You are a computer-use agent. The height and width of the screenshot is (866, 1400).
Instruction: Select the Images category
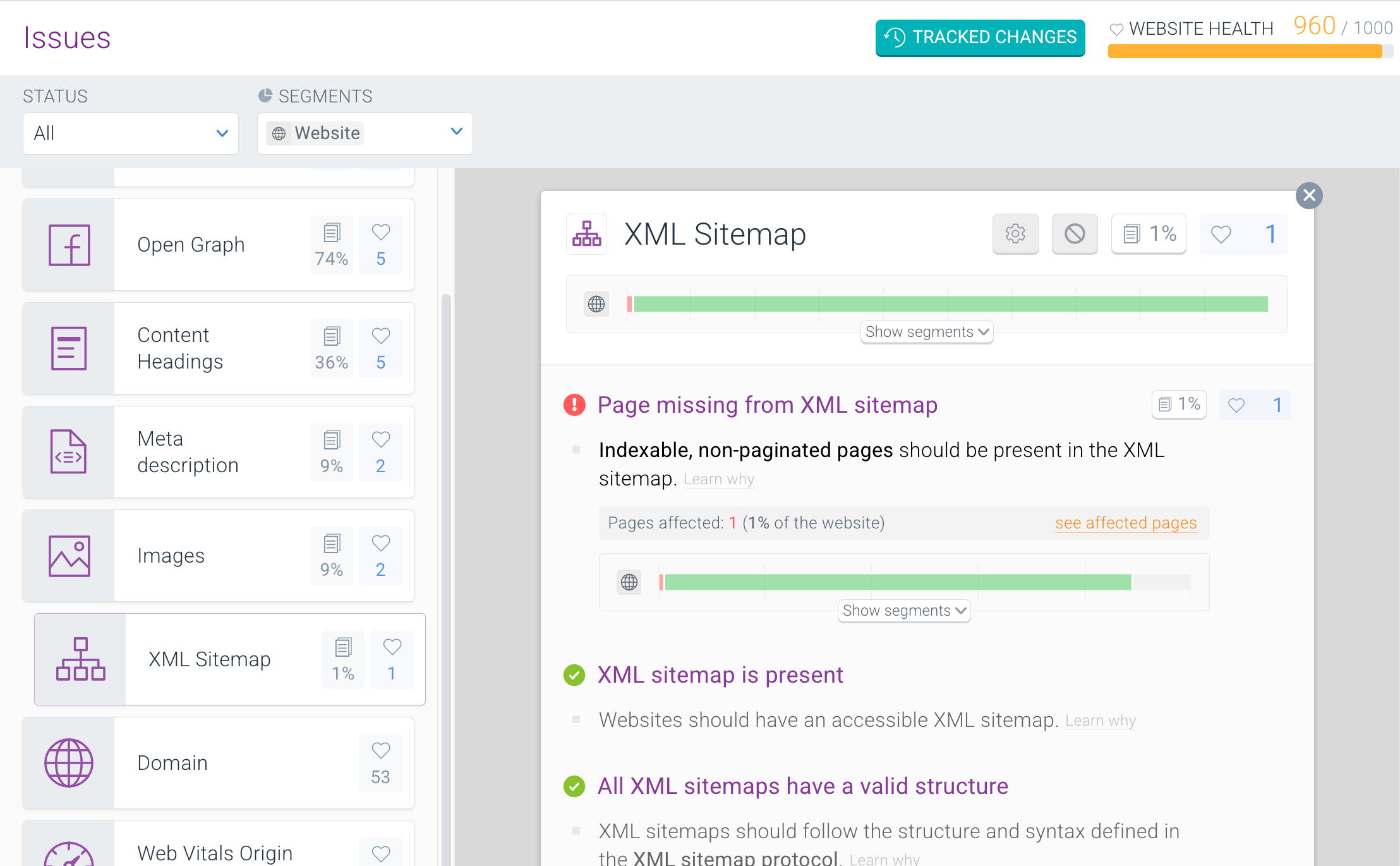pyautogui.click(x=219, y=556)
